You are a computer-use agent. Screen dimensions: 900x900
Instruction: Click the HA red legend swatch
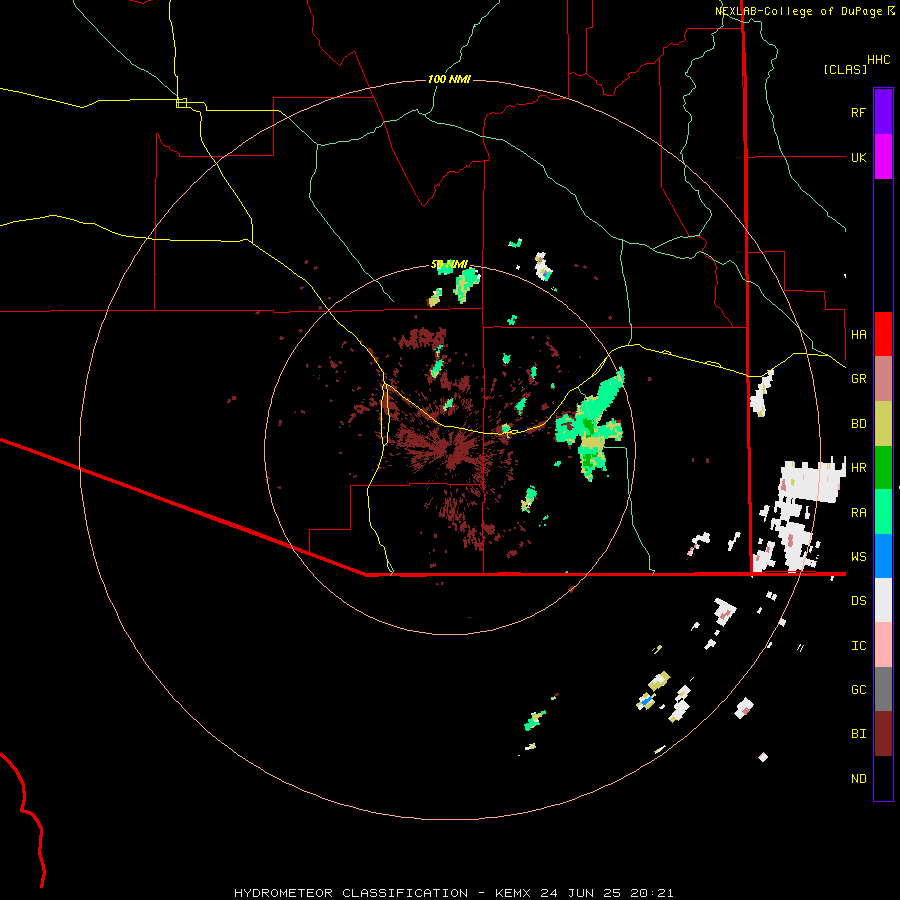883,334
